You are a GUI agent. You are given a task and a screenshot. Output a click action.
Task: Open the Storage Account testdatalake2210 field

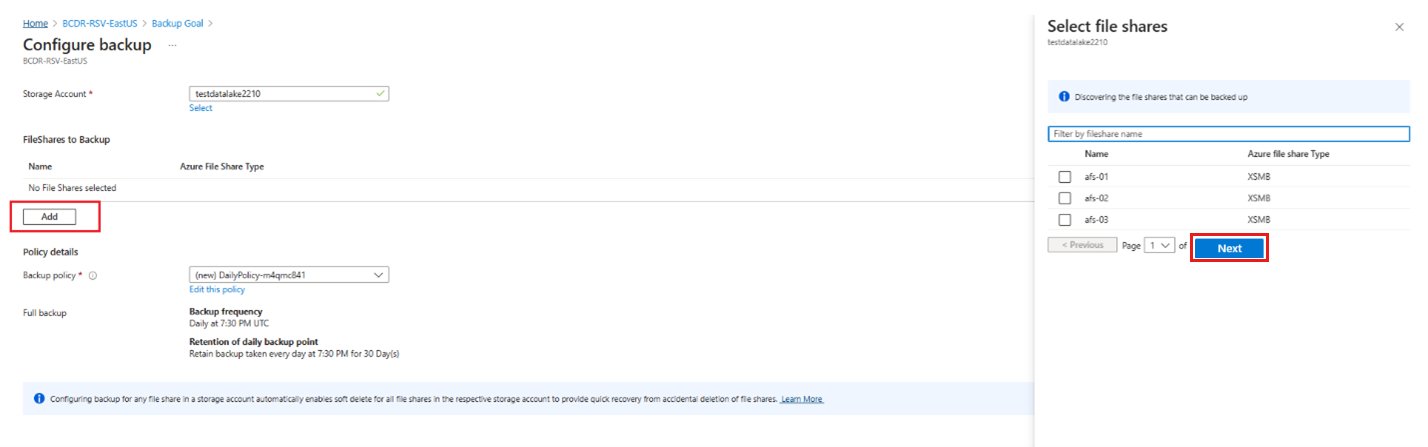click(x=289, y=93)
